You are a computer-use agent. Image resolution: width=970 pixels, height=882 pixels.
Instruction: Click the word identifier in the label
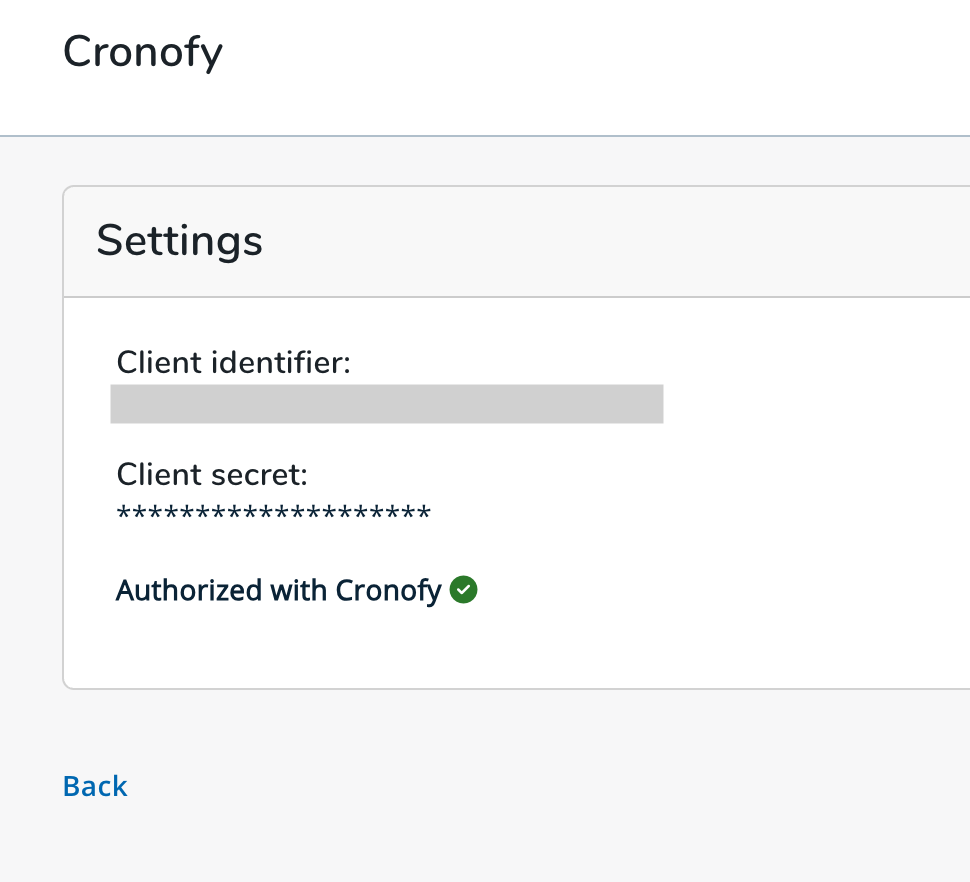tap(281, 362)
